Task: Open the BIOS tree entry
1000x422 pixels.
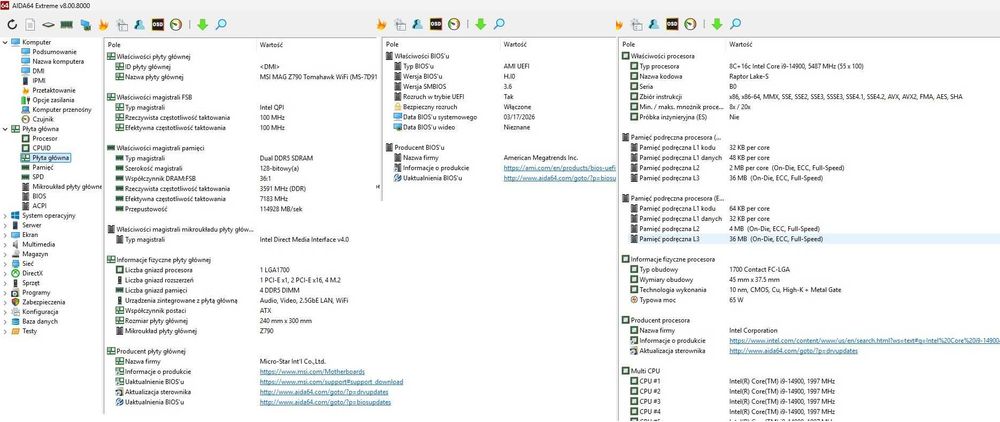Action: 39,196
